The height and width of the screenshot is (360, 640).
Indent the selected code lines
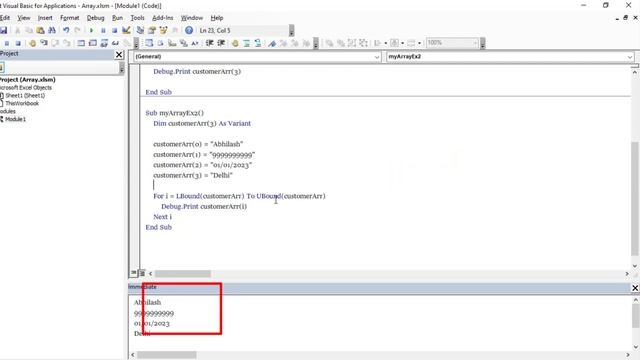click(209, 43)
